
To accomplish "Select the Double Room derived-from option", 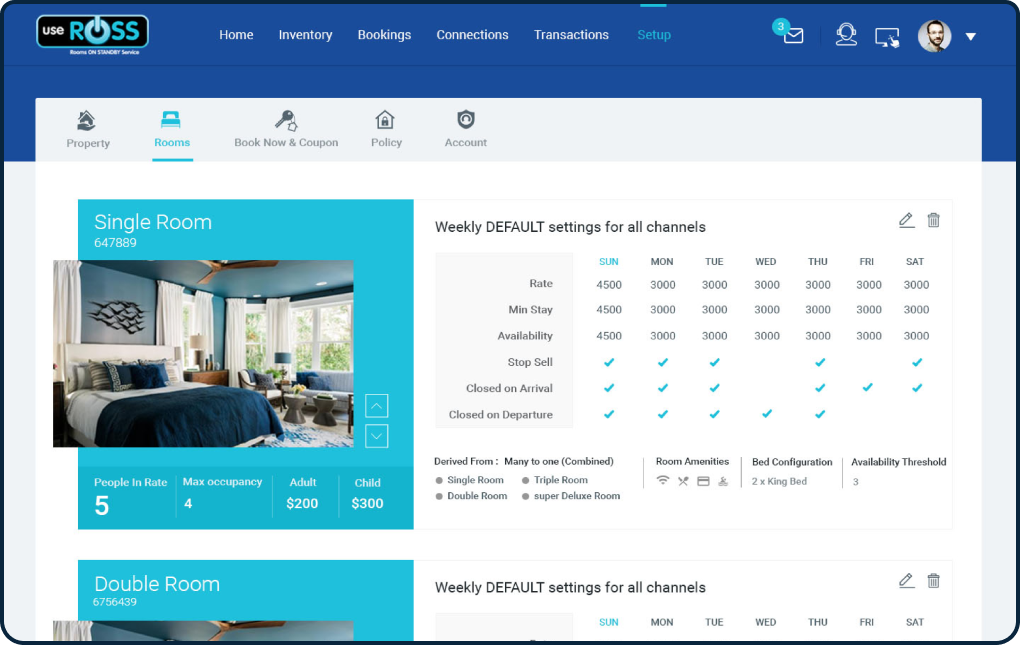I will click(x=471, y=496).
